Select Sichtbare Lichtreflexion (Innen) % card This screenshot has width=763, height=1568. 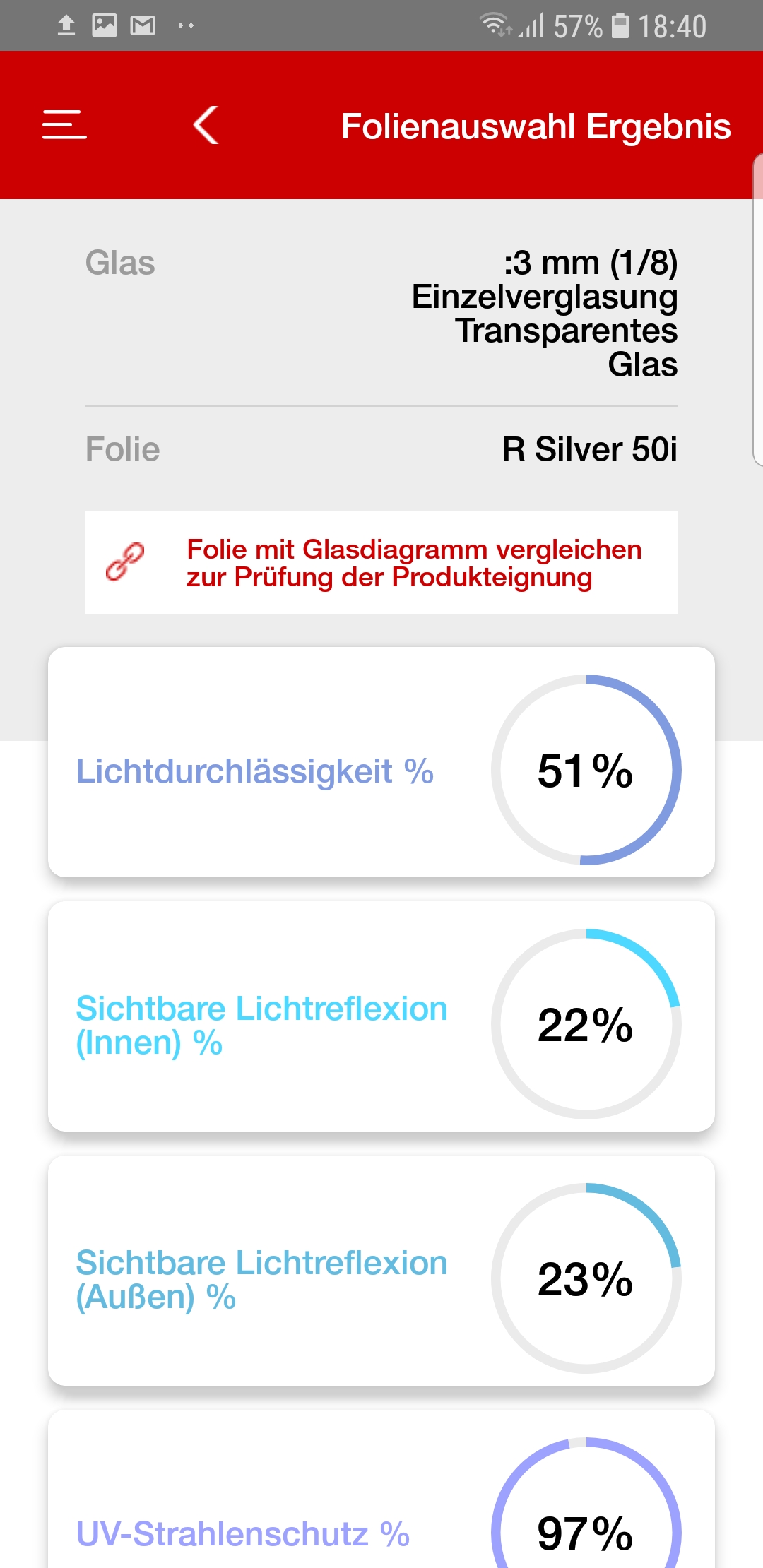coord(381,1016)
